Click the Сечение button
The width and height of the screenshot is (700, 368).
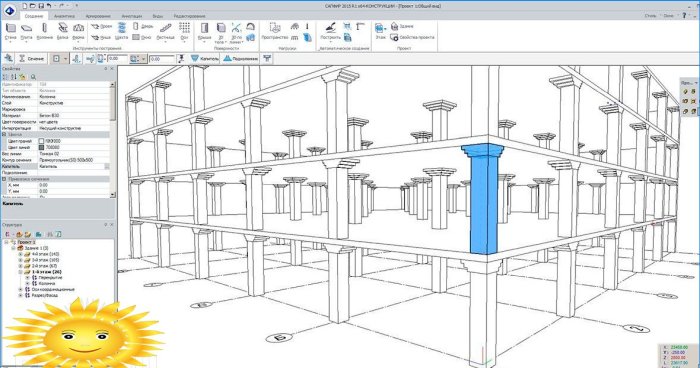point(32,59)
